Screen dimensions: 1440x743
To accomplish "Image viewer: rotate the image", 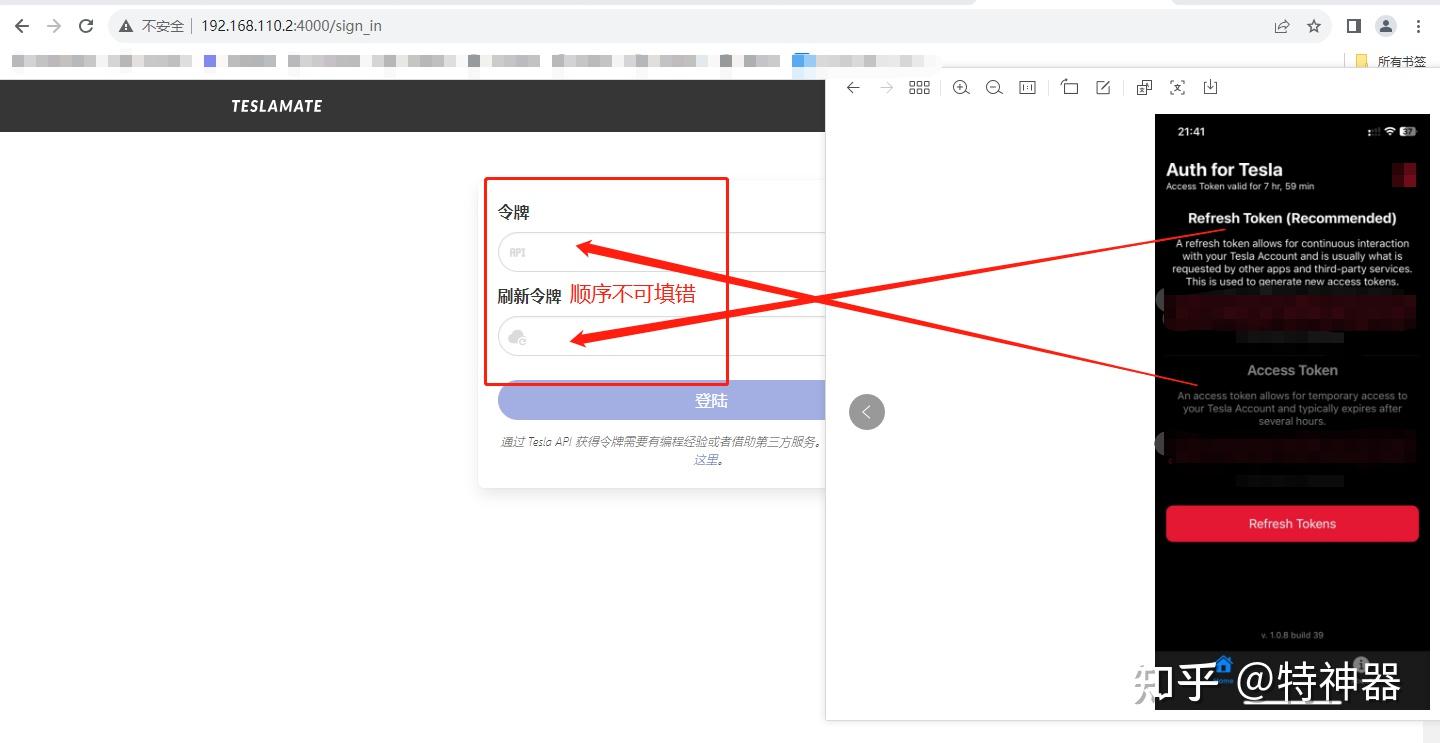I will [1070, 88].
